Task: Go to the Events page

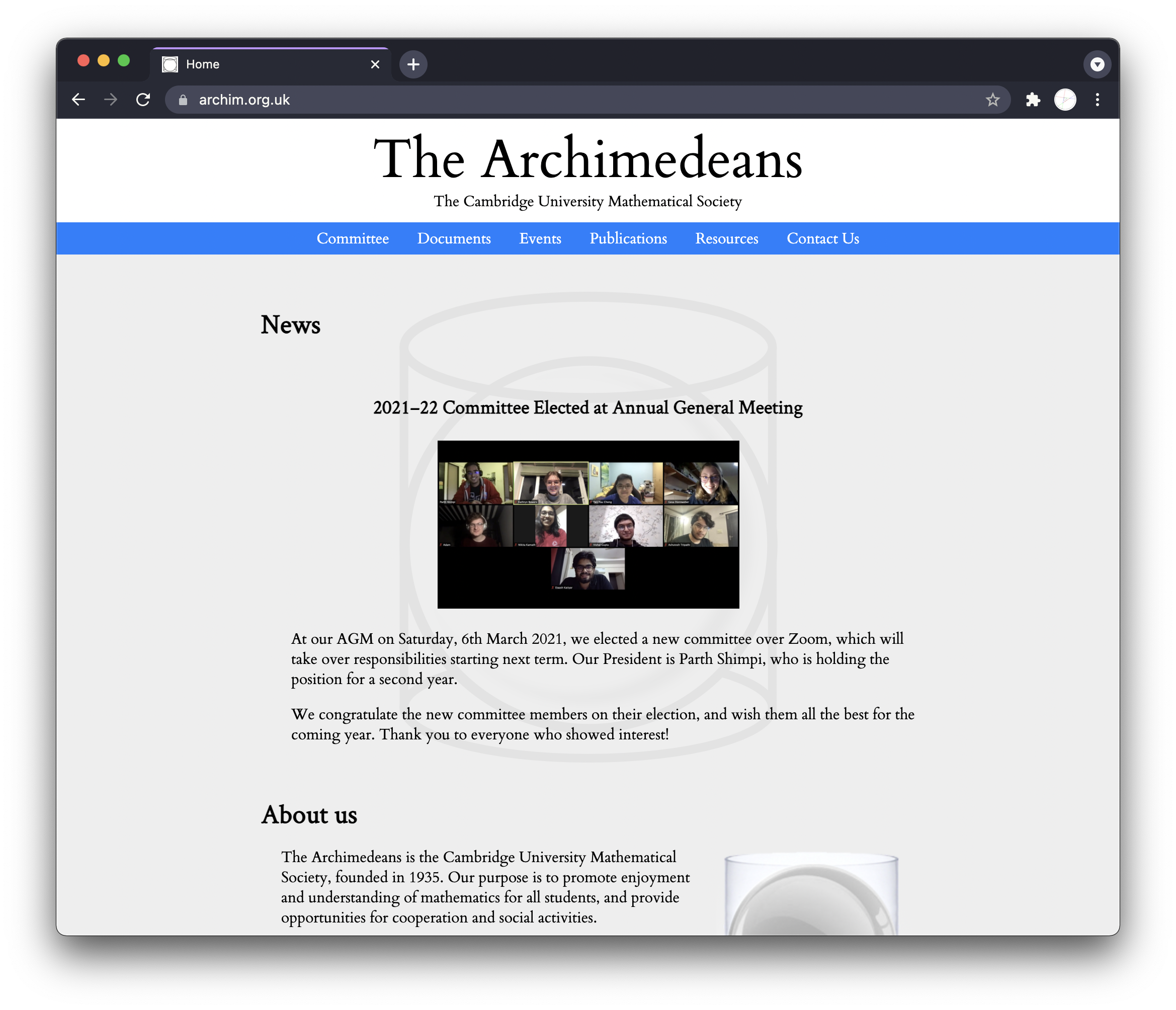Action: [x=540, y=238]
